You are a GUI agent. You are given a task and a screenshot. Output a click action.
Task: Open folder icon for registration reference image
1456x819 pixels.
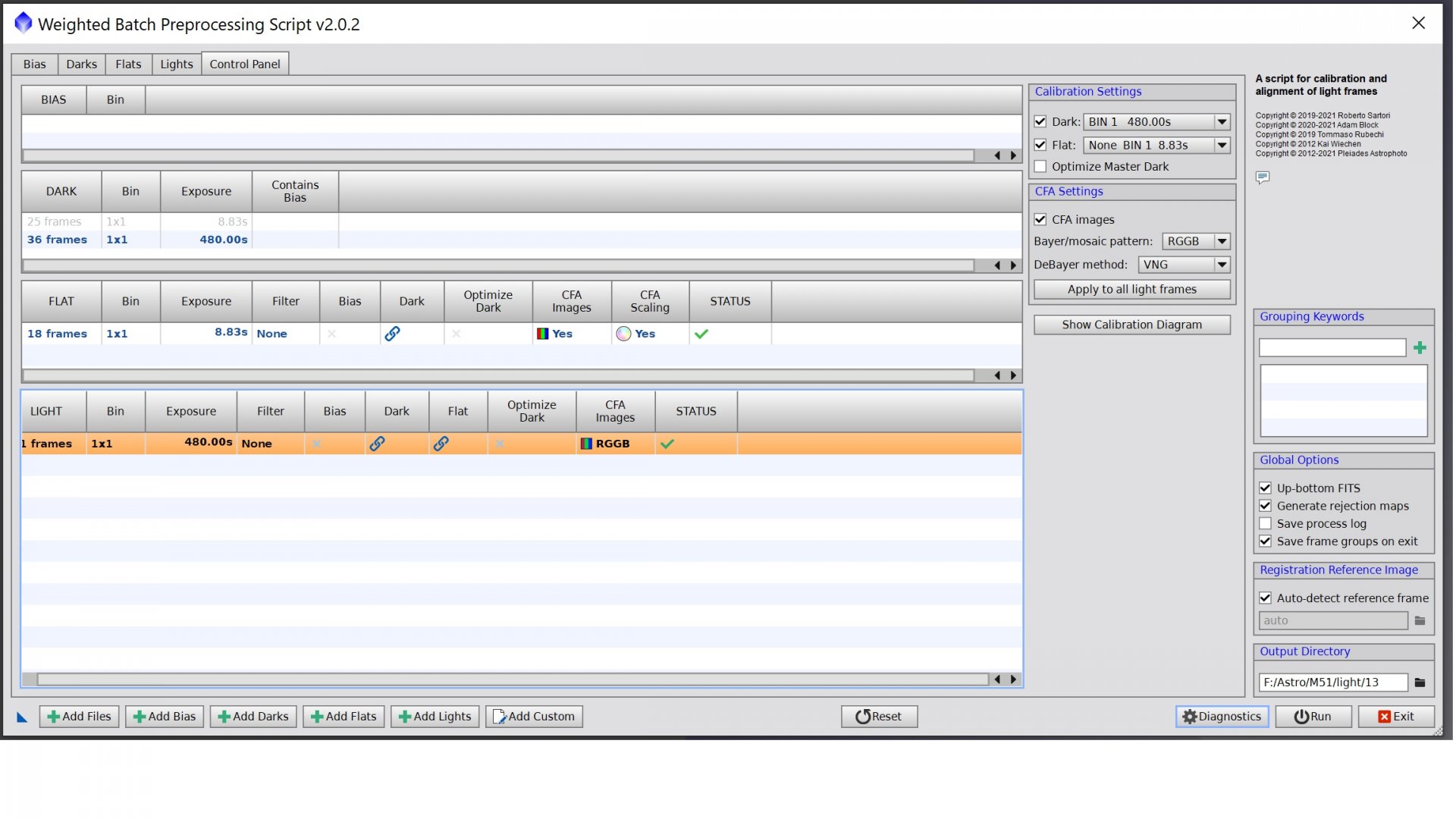point(1420,620)
